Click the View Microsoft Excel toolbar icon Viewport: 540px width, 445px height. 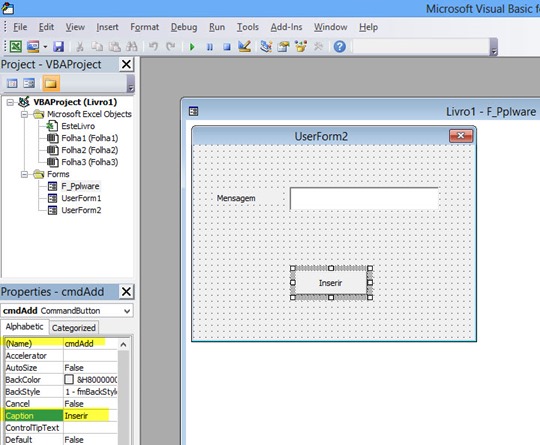click(15, 46)
